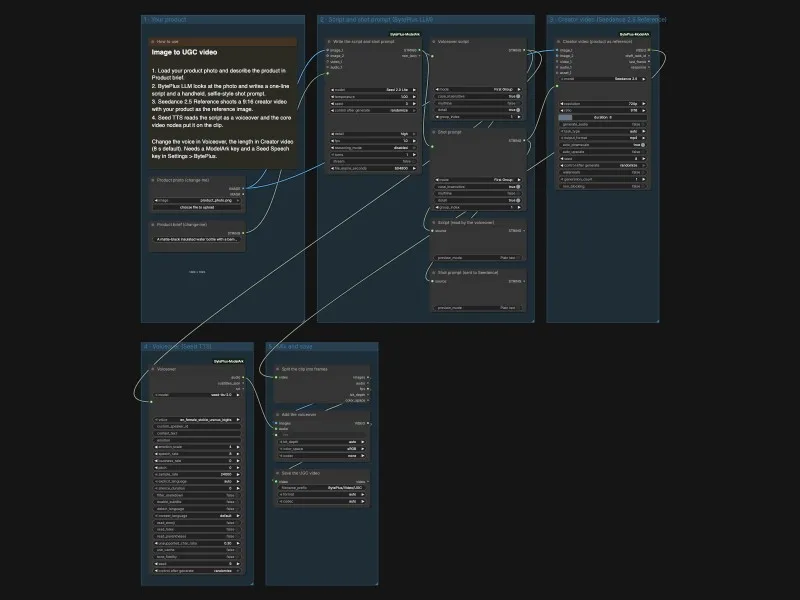
Task: Click choose file to upload button
Action: [197, 208]
